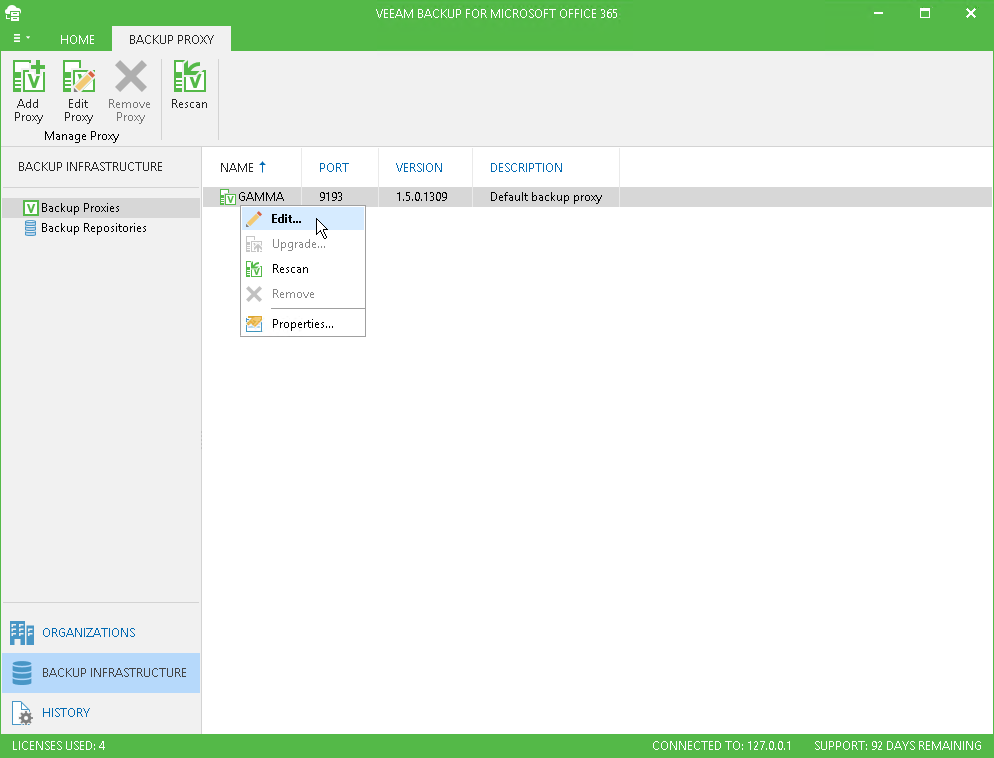
Task: Maximize the Veeam window
Action: (x=925, y=13)
